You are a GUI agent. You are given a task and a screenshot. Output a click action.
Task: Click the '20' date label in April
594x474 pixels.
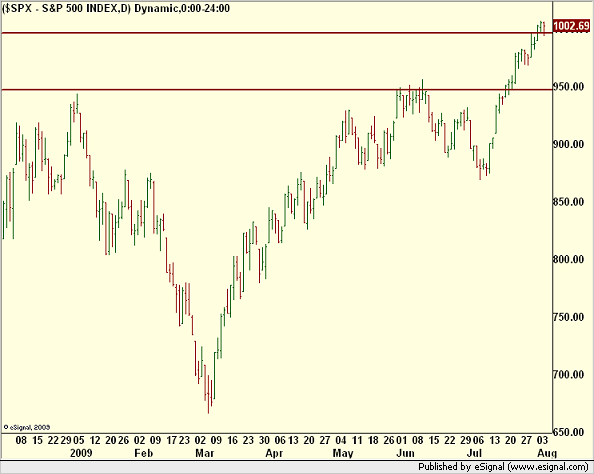[x=309, y=440]
